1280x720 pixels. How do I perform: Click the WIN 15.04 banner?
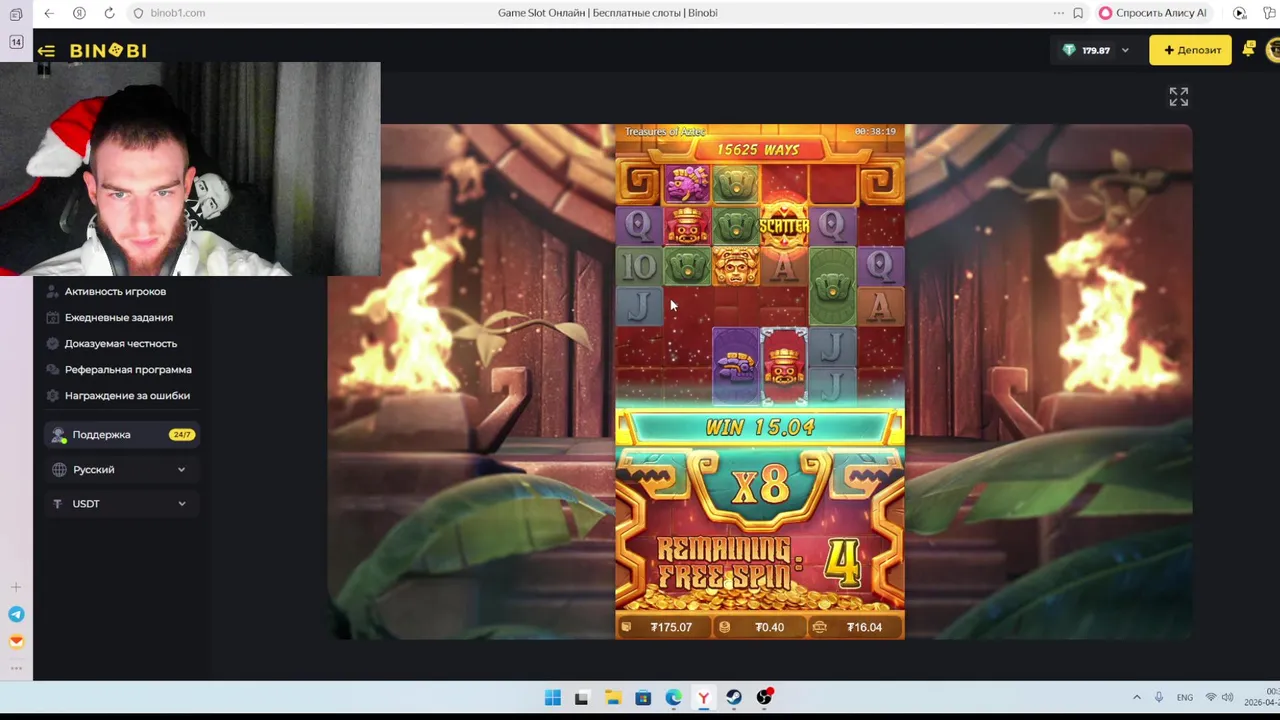click(x=760, y=428)
